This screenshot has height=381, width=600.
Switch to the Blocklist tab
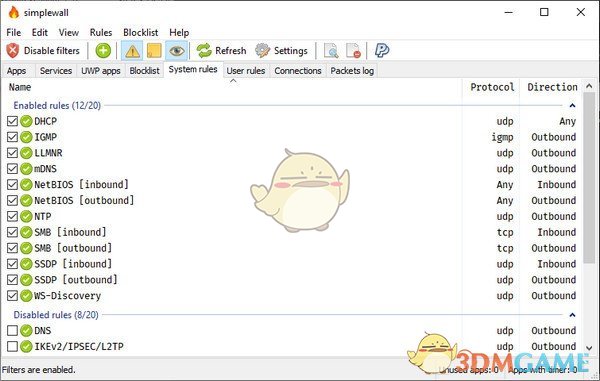pyautogui.click(x=145, y=71)
